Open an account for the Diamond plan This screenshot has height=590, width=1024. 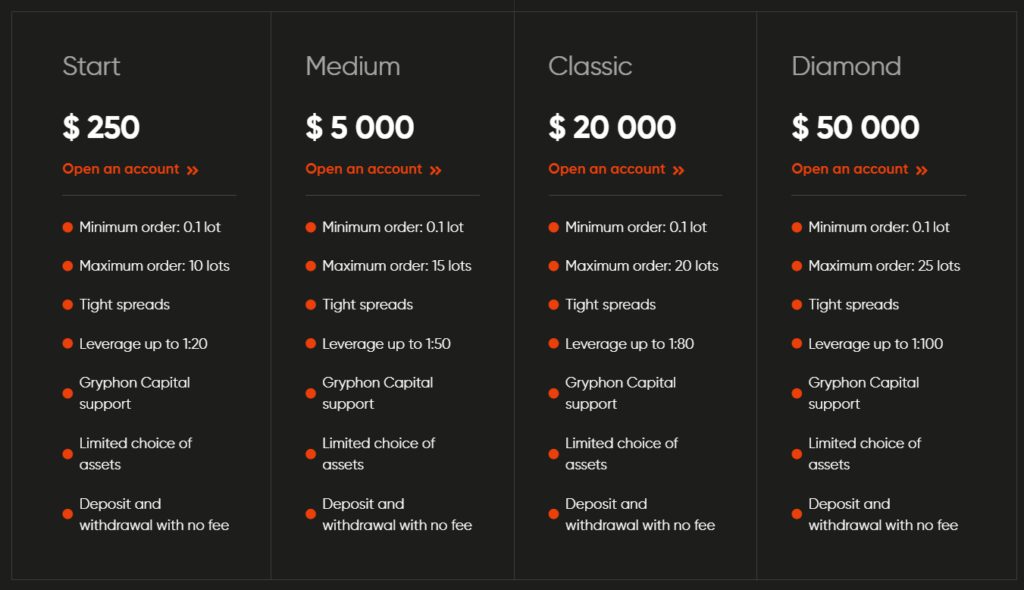851,169
